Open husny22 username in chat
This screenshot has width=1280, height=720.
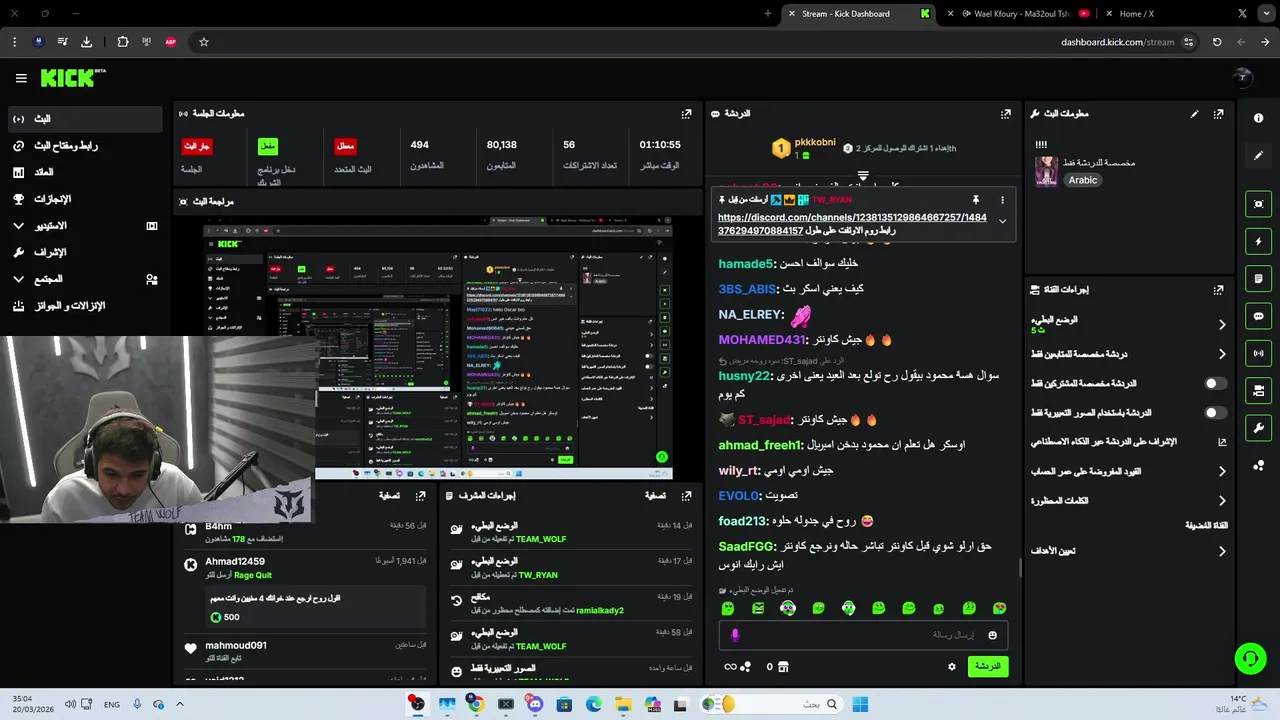tap(744, 376)
